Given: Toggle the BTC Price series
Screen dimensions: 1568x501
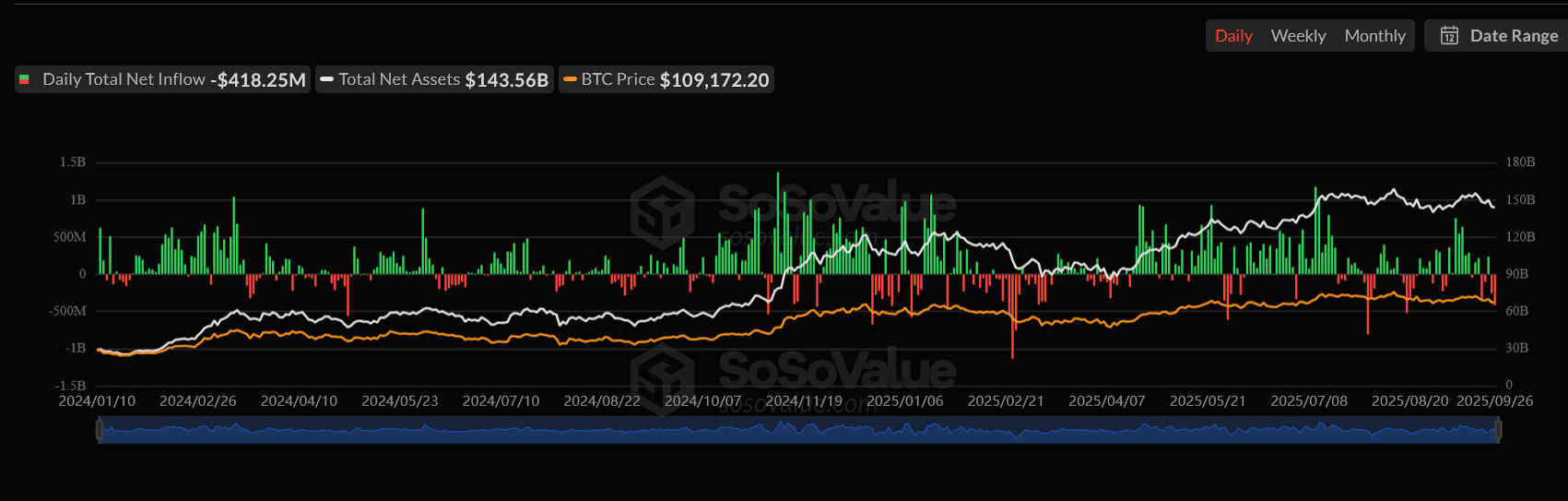Looking at the screenshot, I should point(618,79).
